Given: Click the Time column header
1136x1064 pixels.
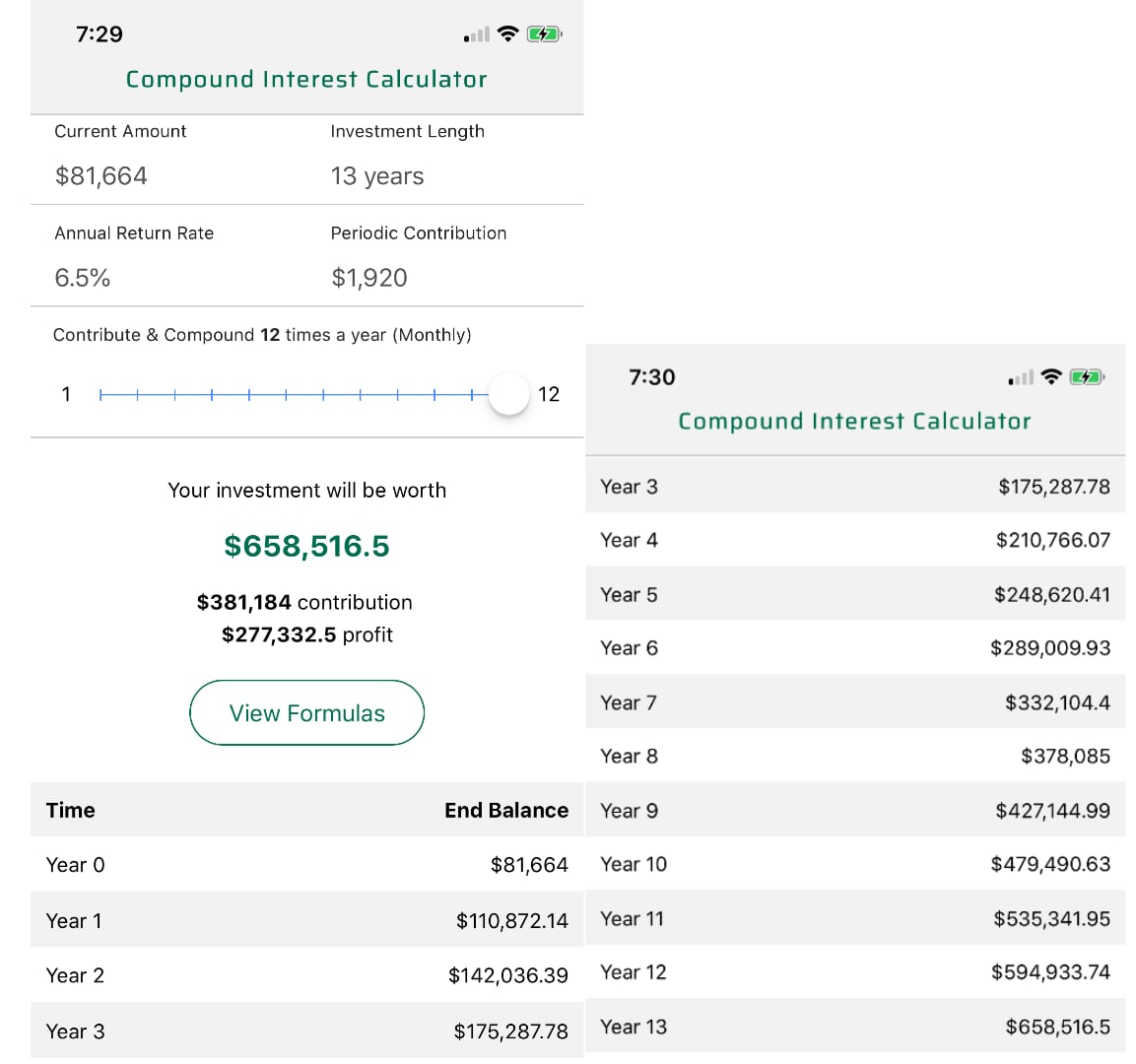Looking at the screenshot, I should pyautogui.click(x=71, y=810).
